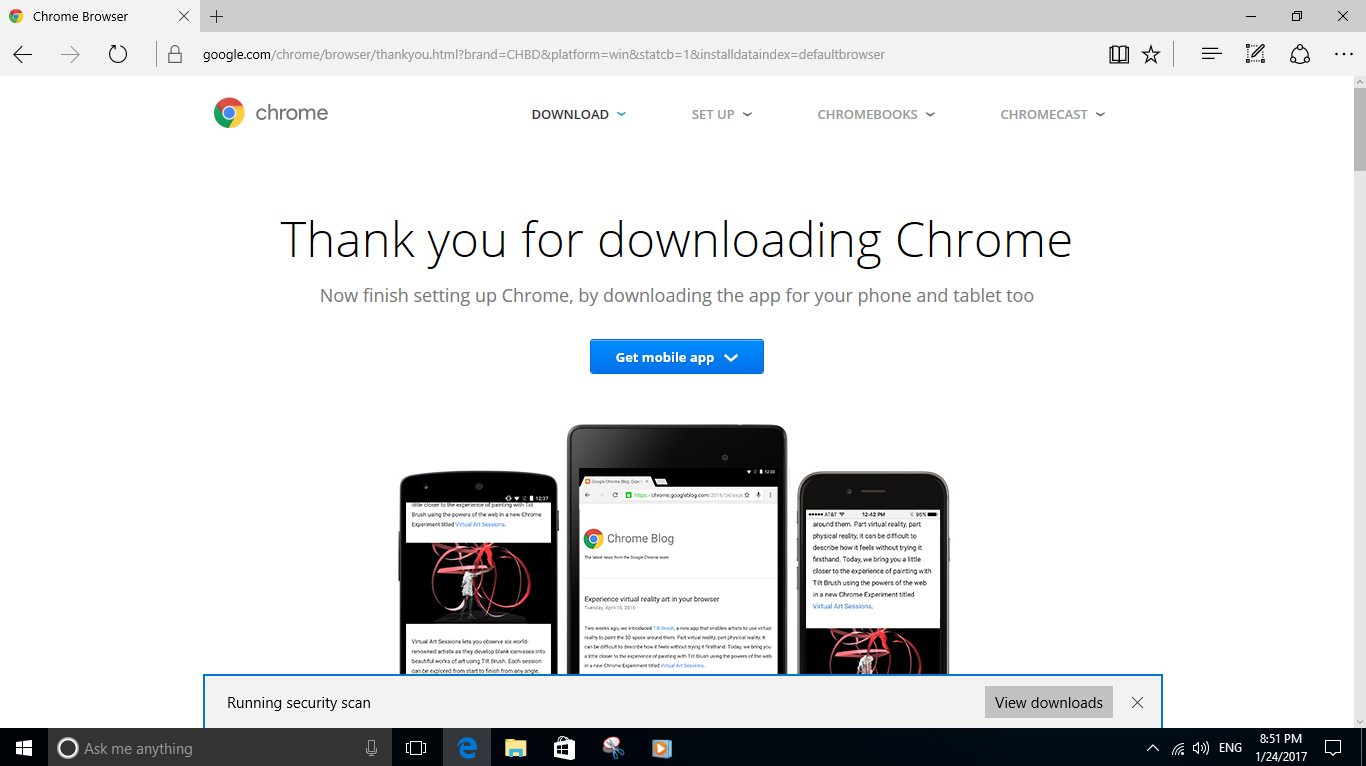Viewport: 1366px width, 766px height.
Task: Go back to the previous page
Action: (x=22, y=54)
